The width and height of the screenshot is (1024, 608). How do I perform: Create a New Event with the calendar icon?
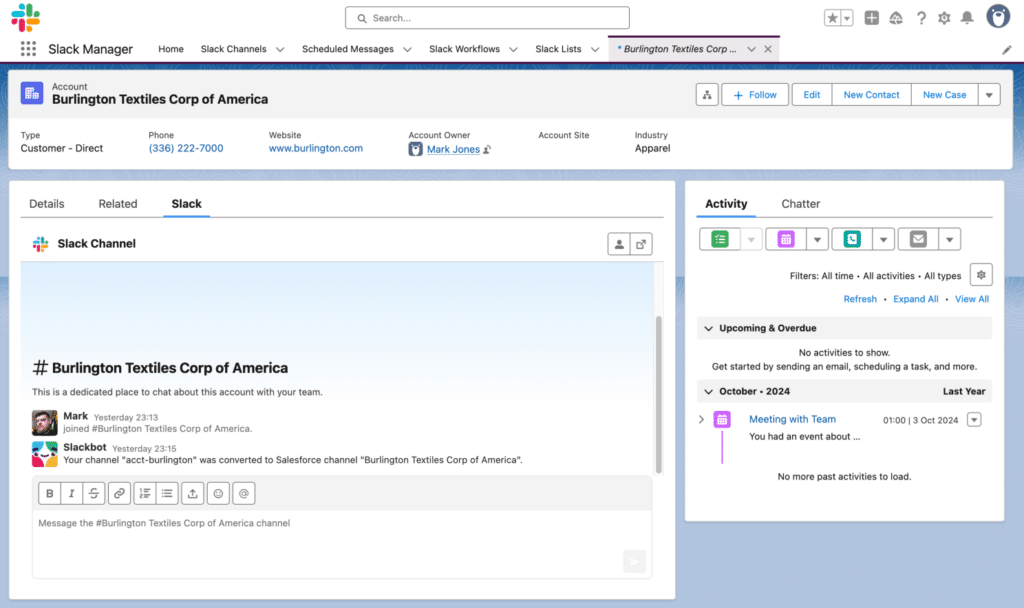tap(786, 240)
